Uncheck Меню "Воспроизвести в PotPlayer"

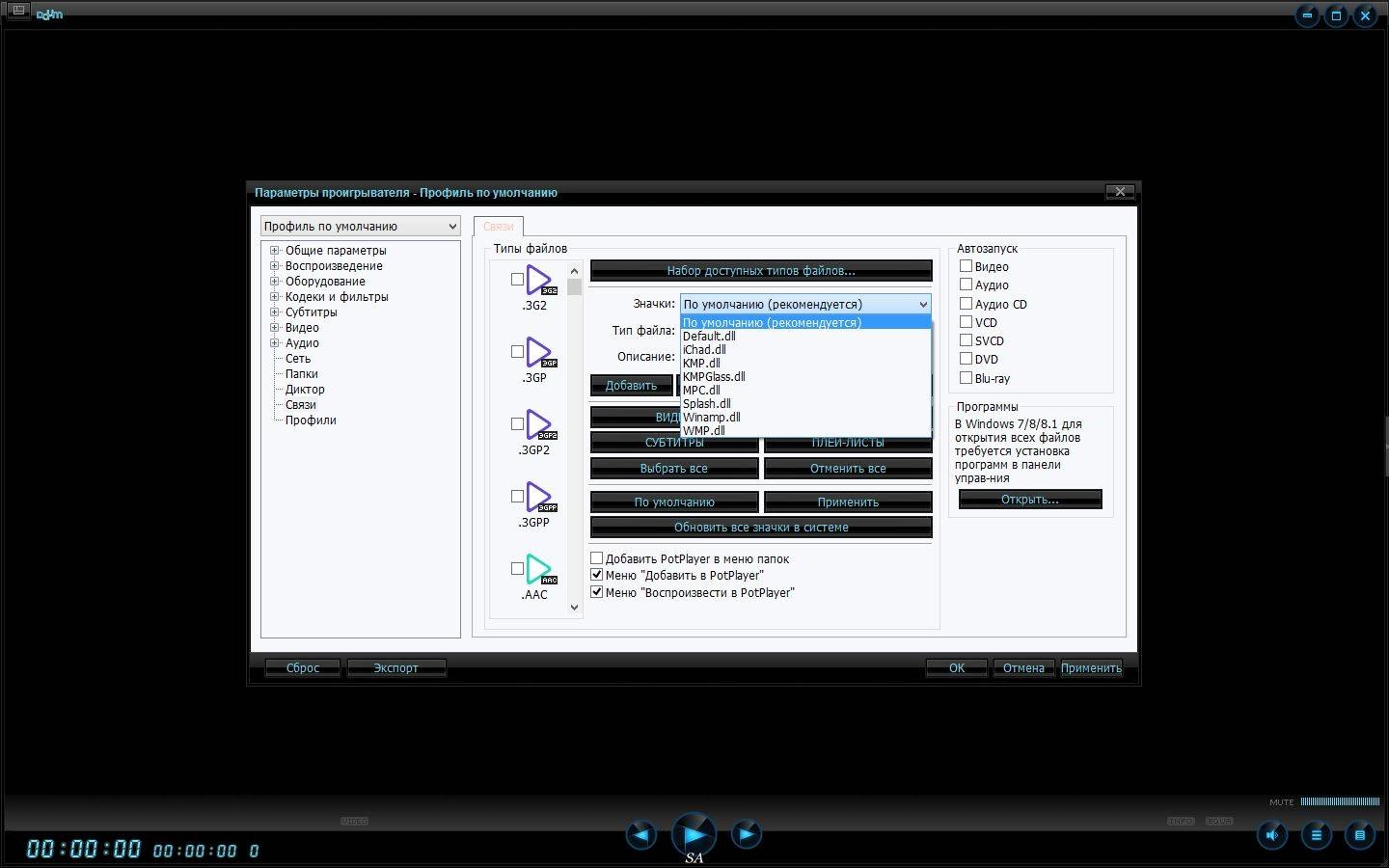point(596,592)
